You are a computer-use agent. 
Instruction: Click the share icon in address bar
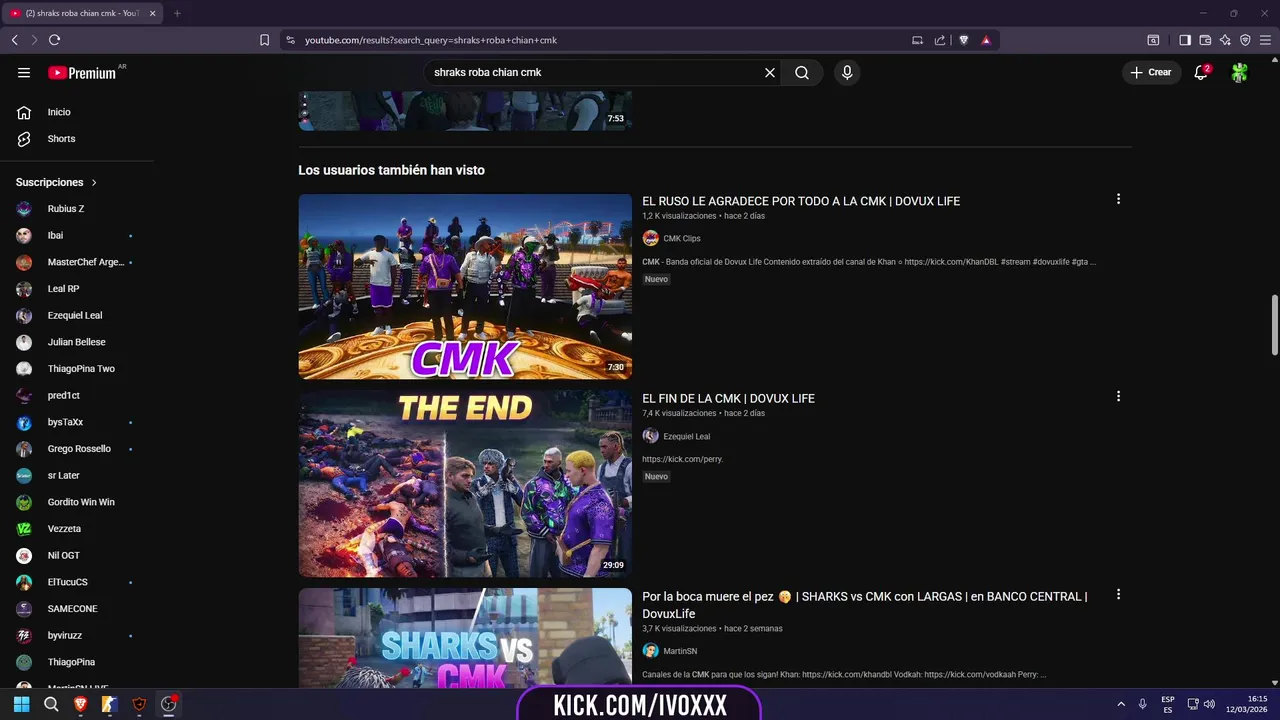pos(940,40)
